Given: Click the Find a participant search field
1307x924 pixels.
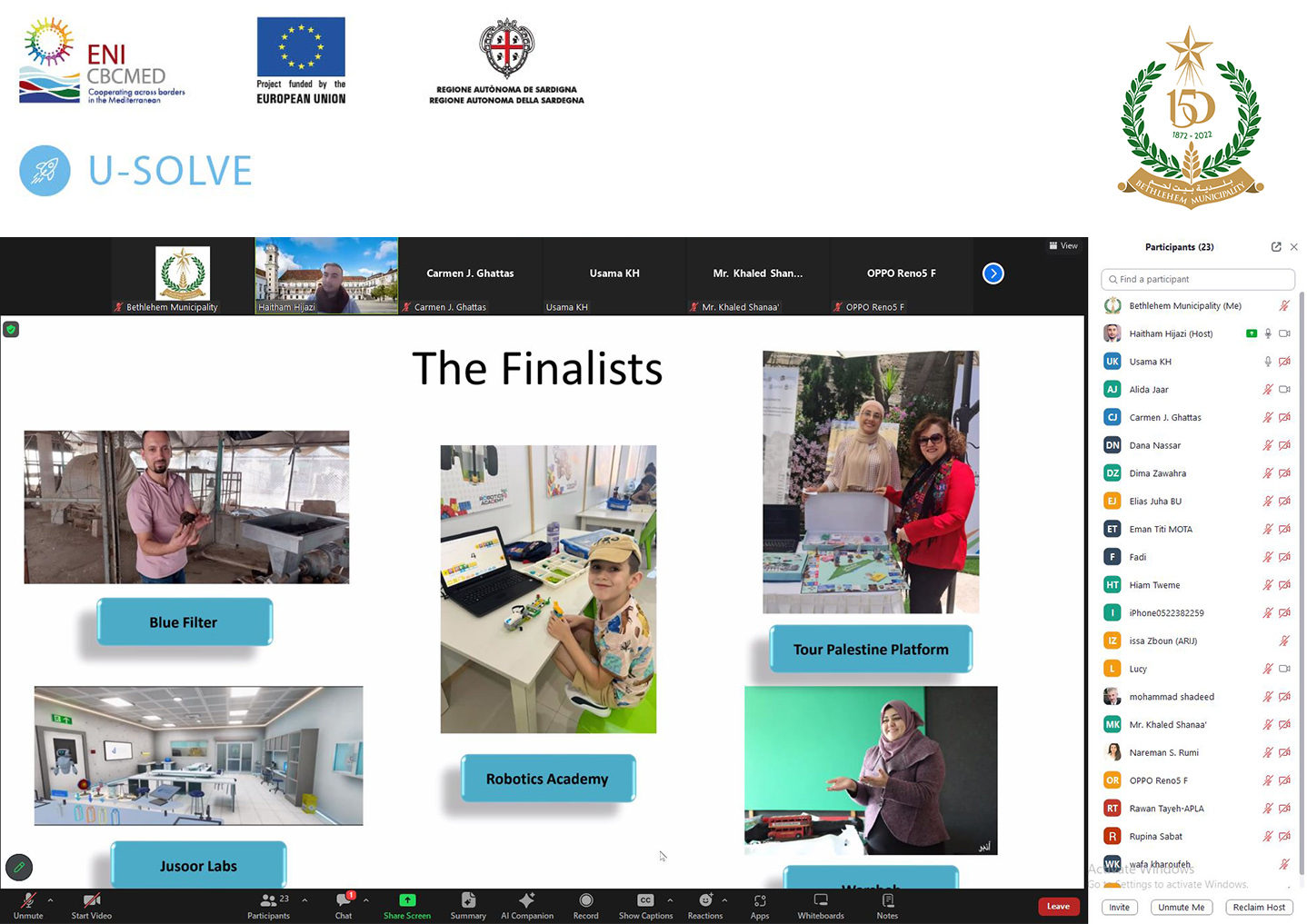Looking at the screenshot, I should [x=1198, y=279].
